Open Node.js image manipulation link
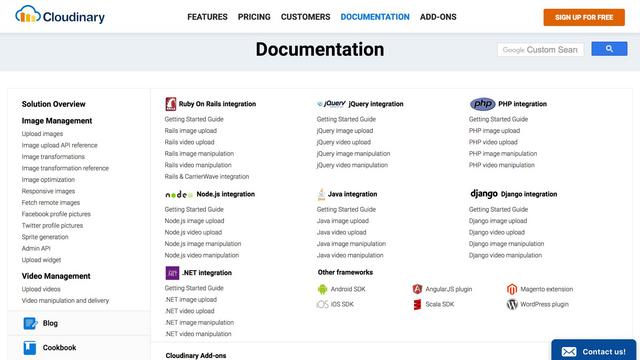Image resolution: width=640 pixels, height=360 pixels. point(203,244)
